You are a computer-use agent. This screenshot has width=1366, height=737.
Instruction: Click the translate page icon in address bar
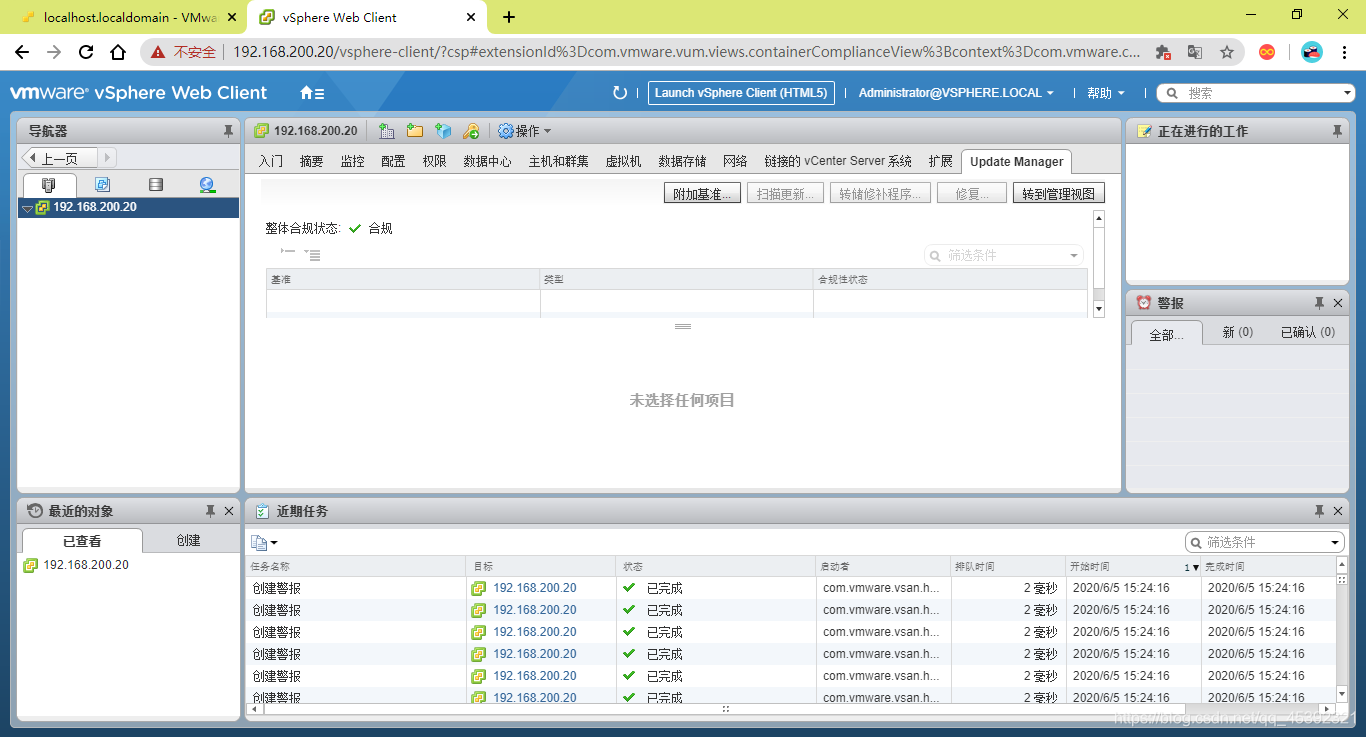[1194, 52]
